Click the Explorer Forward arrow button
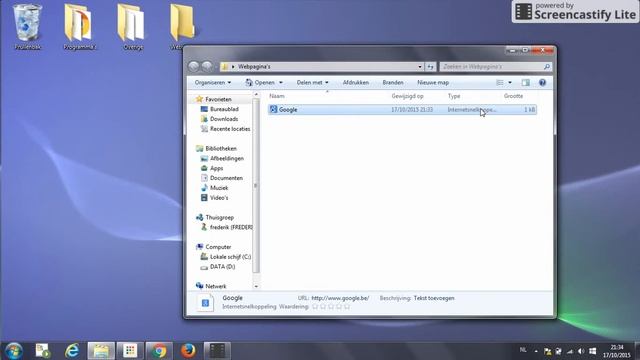 coord(207,66)
